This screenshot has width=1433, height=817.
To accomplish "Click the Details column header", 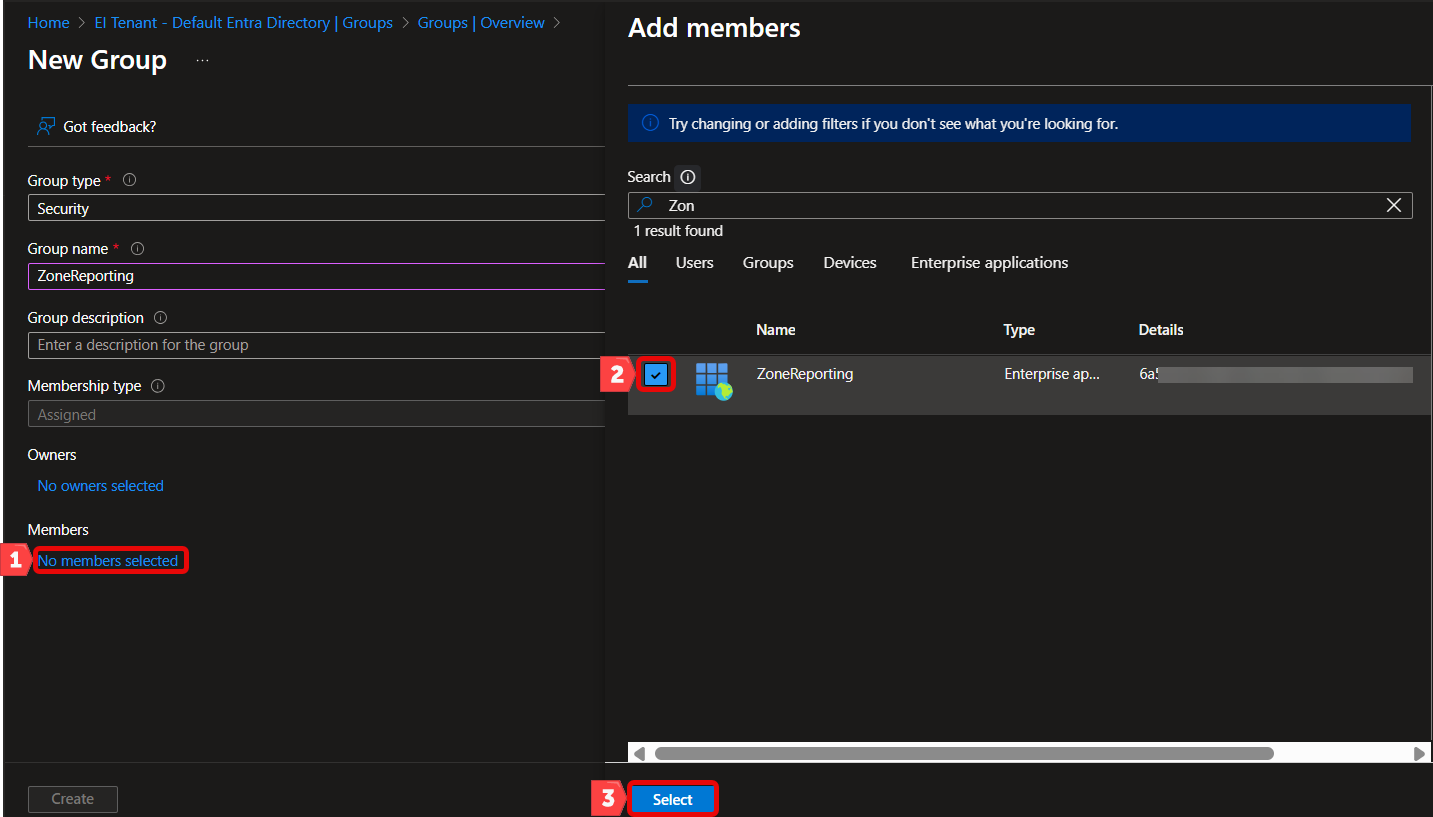I will tap(1161, 330).
